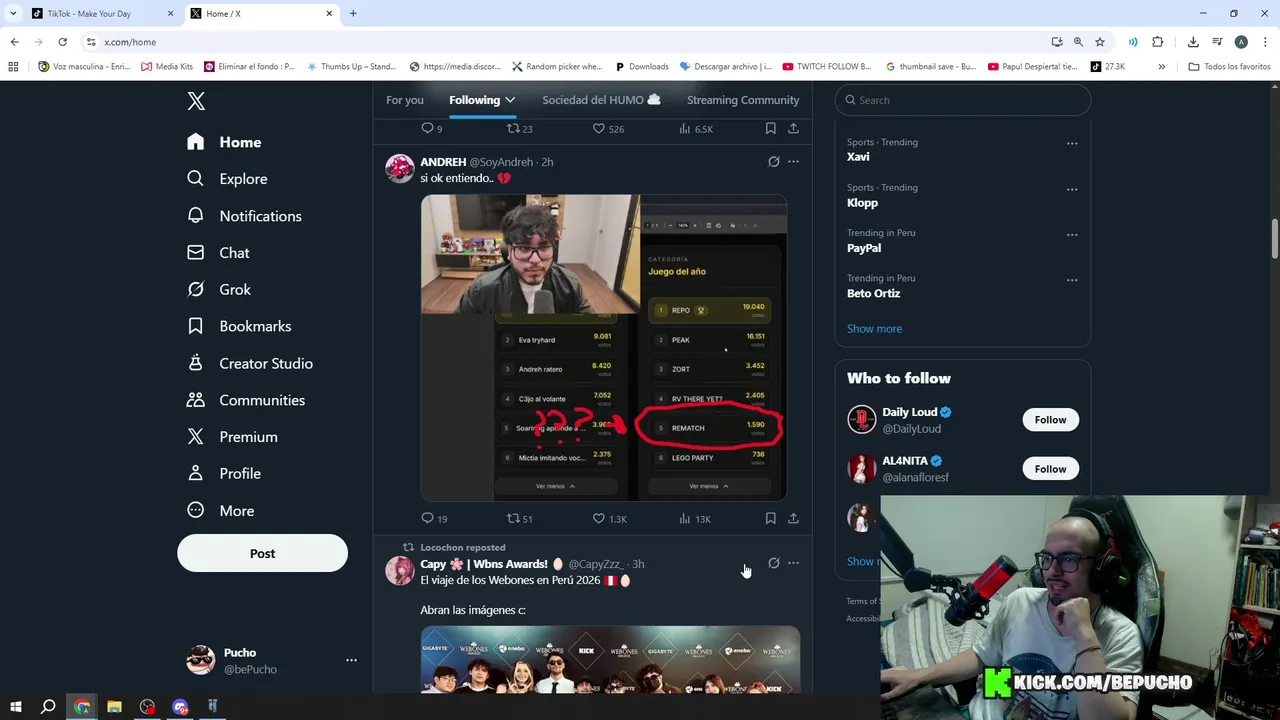Screen dimensions: 1280x720
Task: Click the Grok icon on ANDREH's post
Action: (773, 161)
